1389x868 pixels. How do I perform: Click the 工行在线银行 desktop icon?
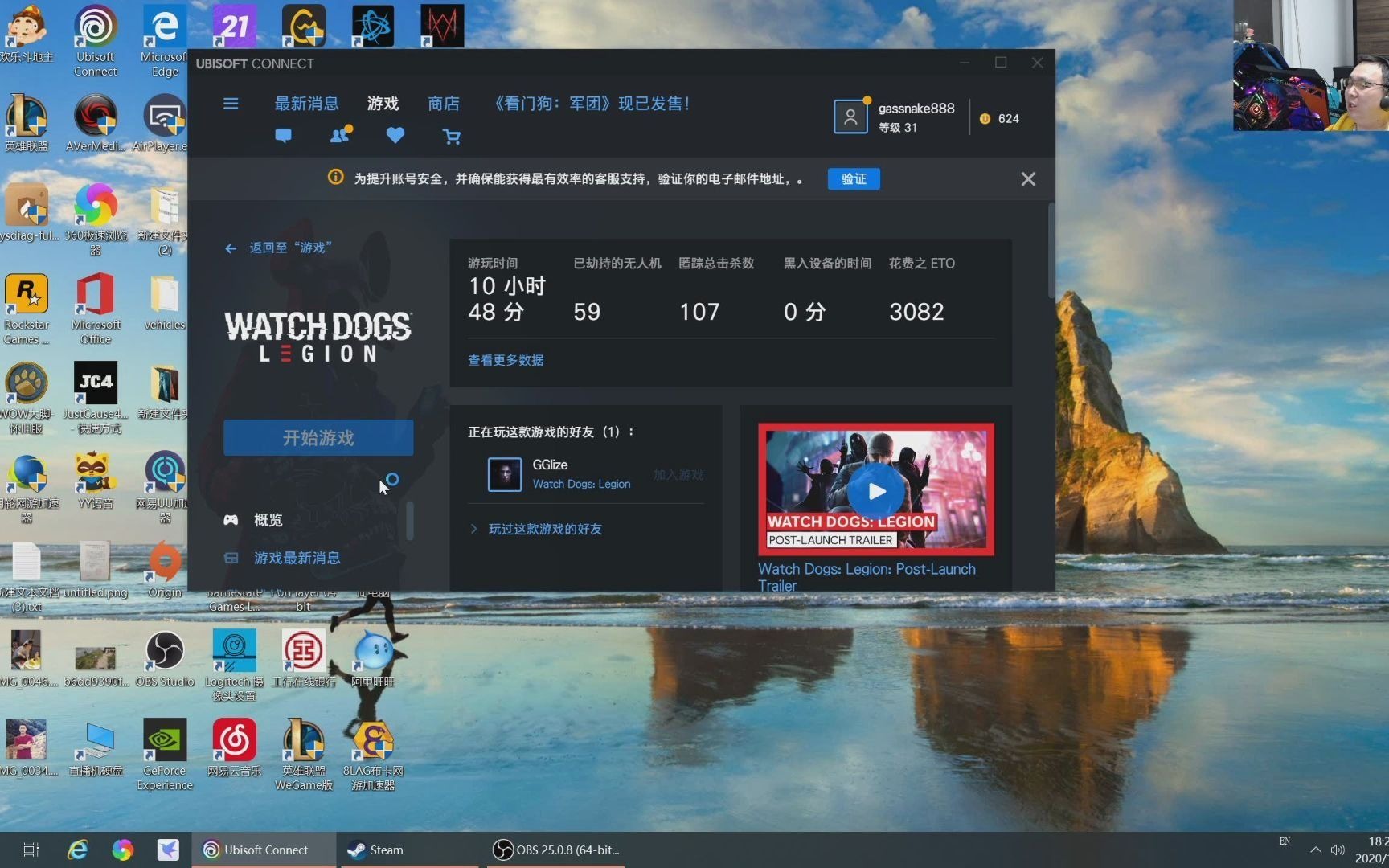point(304,659)
